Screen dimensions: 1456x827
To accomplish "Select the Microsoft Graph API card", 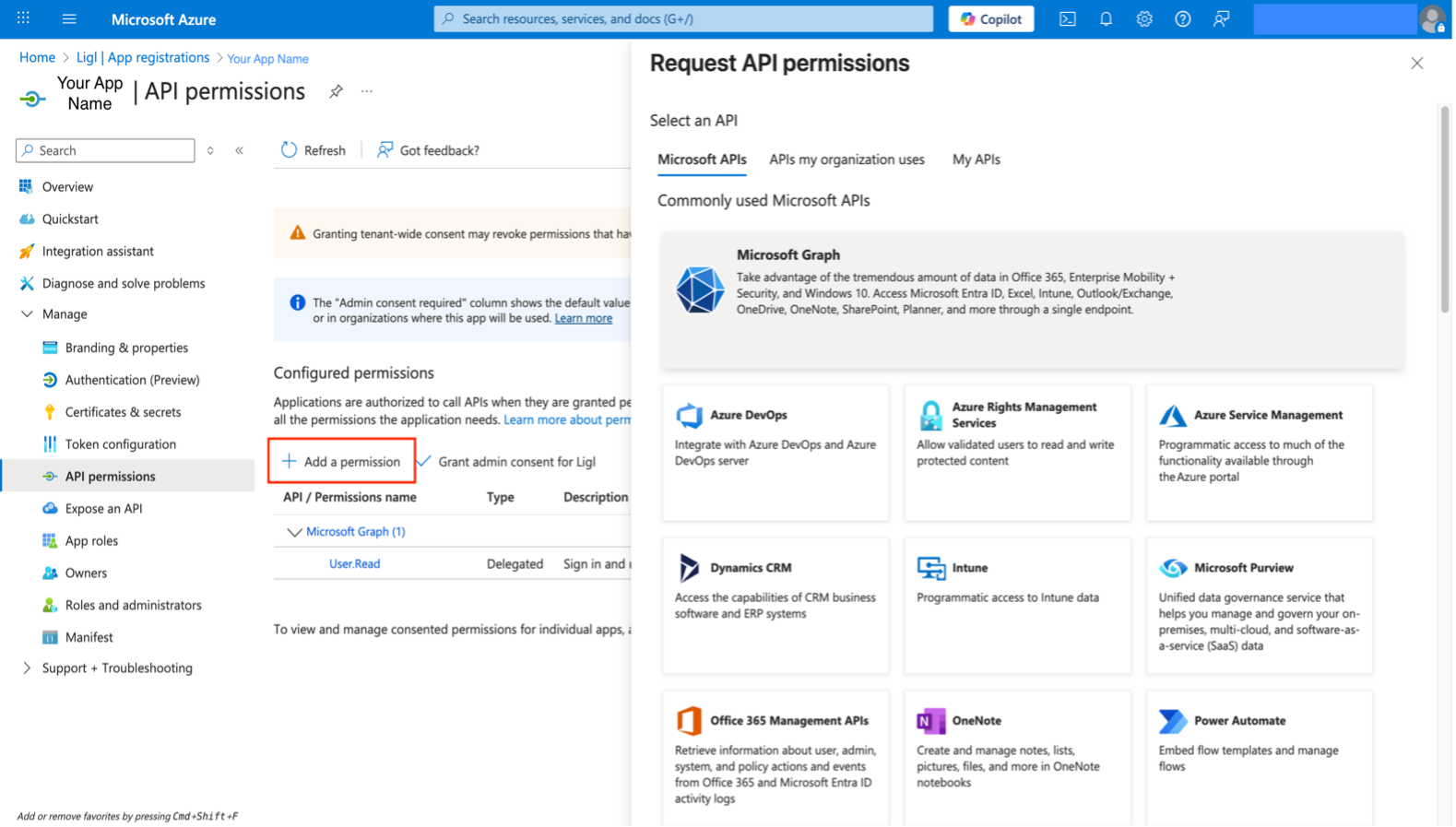I will coord(1032,301).
